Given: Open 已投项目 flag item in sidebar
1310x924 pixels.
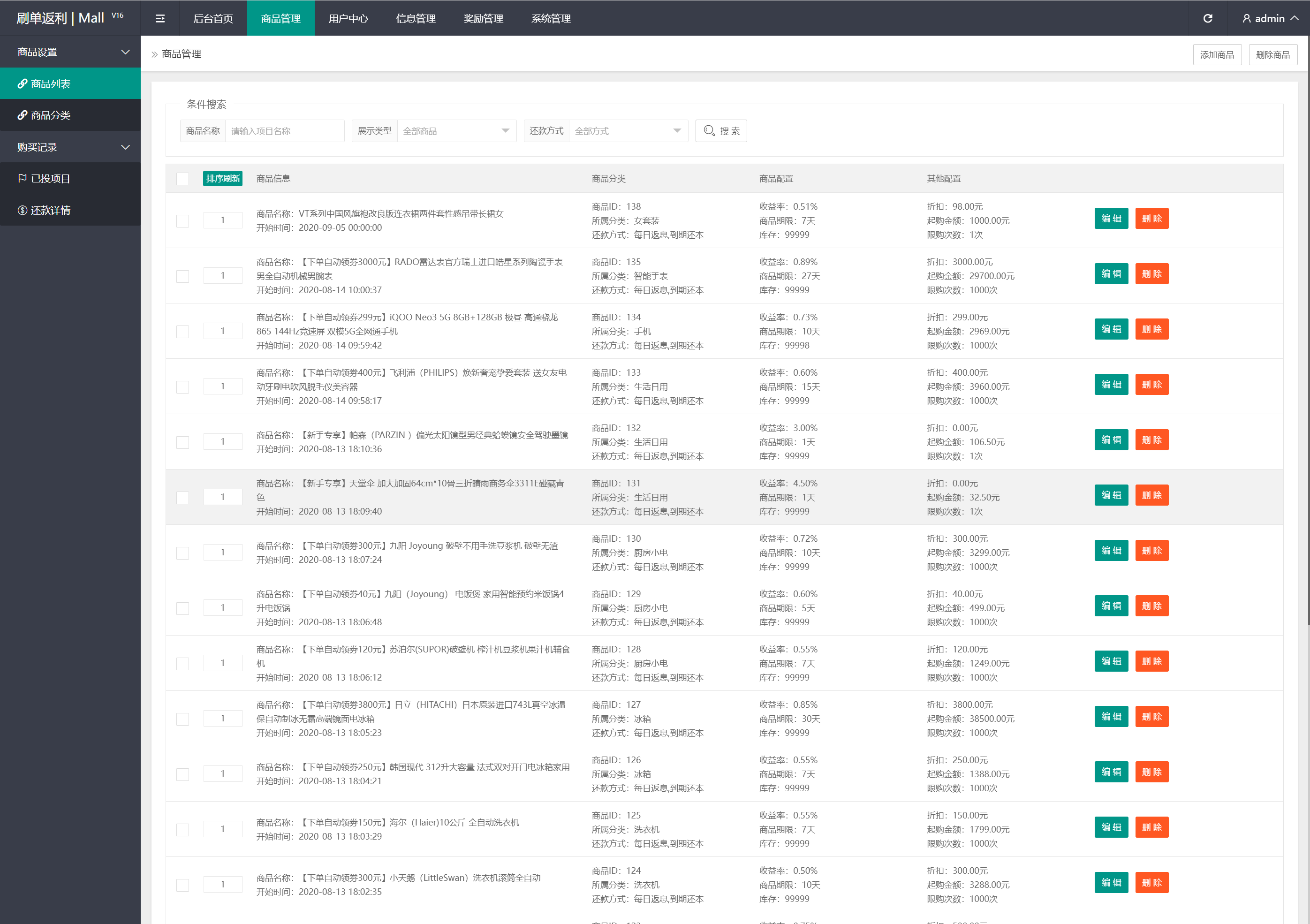Looking at the screenshot, I should tap(70, 179).
